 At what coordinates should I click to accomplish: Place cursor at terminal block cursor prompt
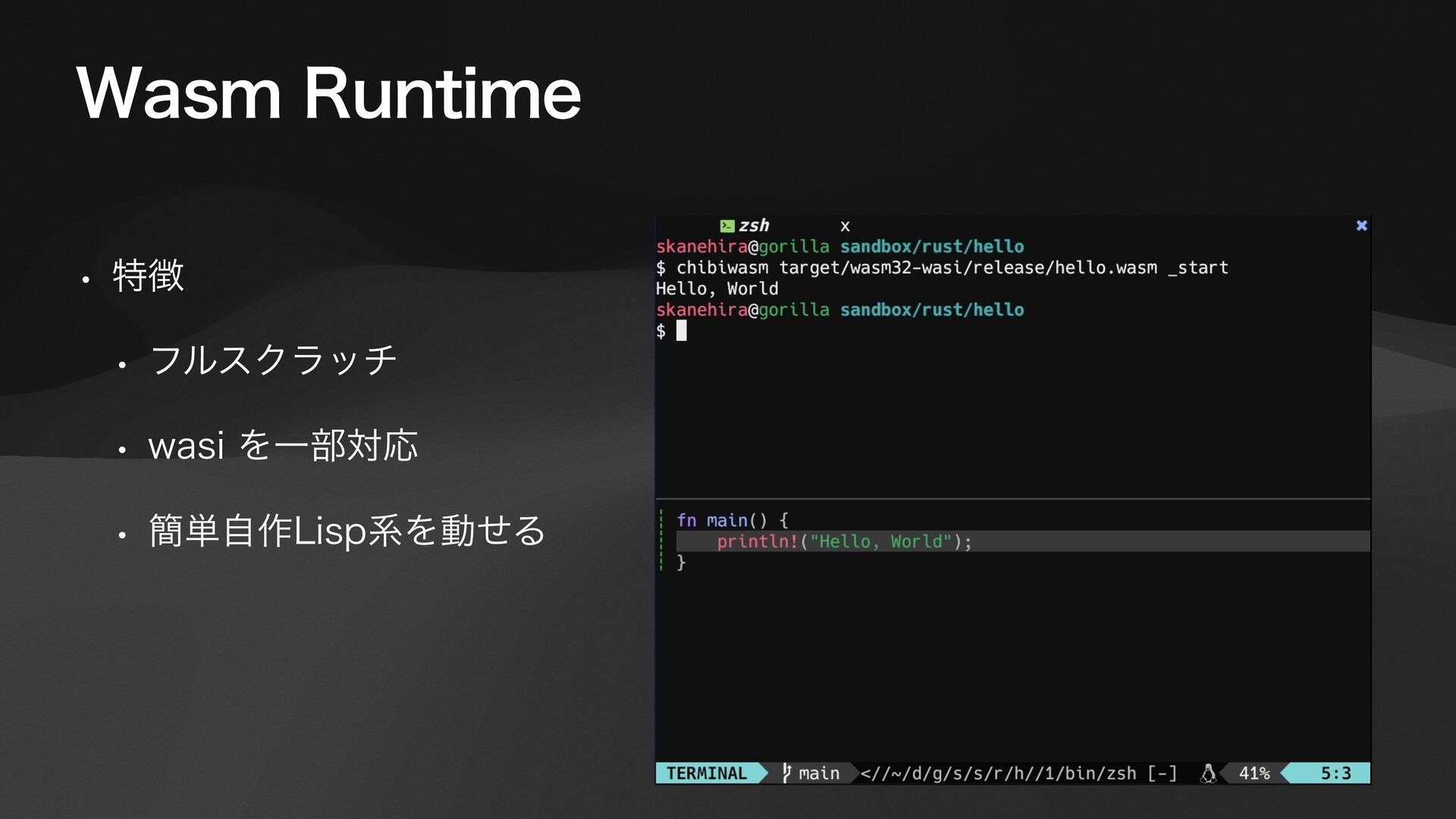coord(681,331)
